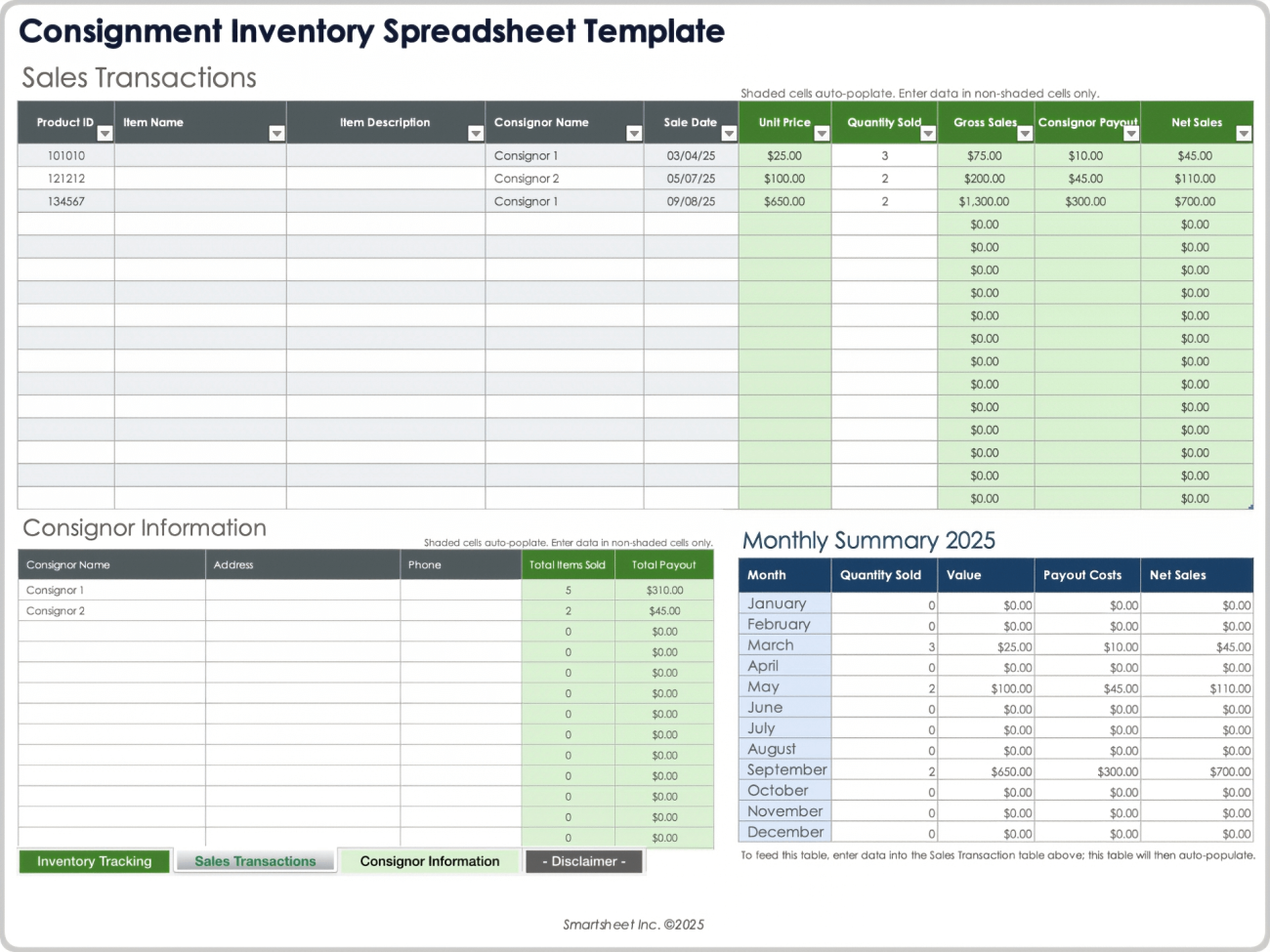Open the Product ID column filter

104,133
